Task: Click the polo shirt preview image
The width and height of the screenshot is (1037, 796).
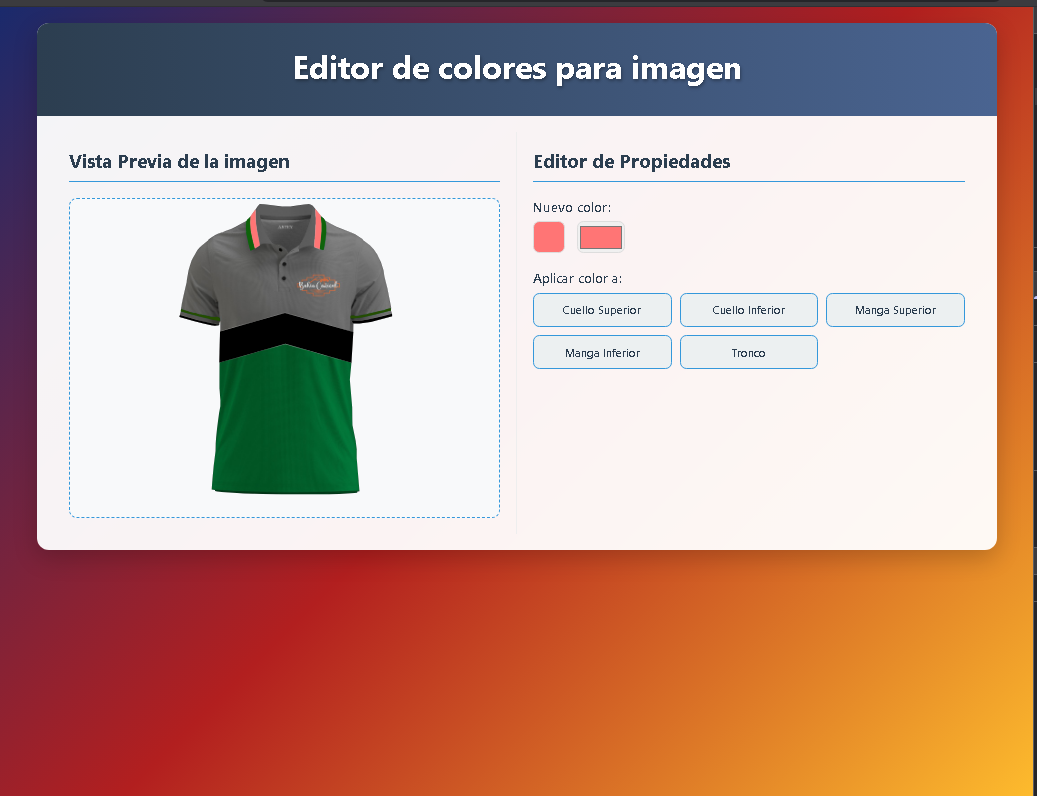Action: click(x=285, y=348)
